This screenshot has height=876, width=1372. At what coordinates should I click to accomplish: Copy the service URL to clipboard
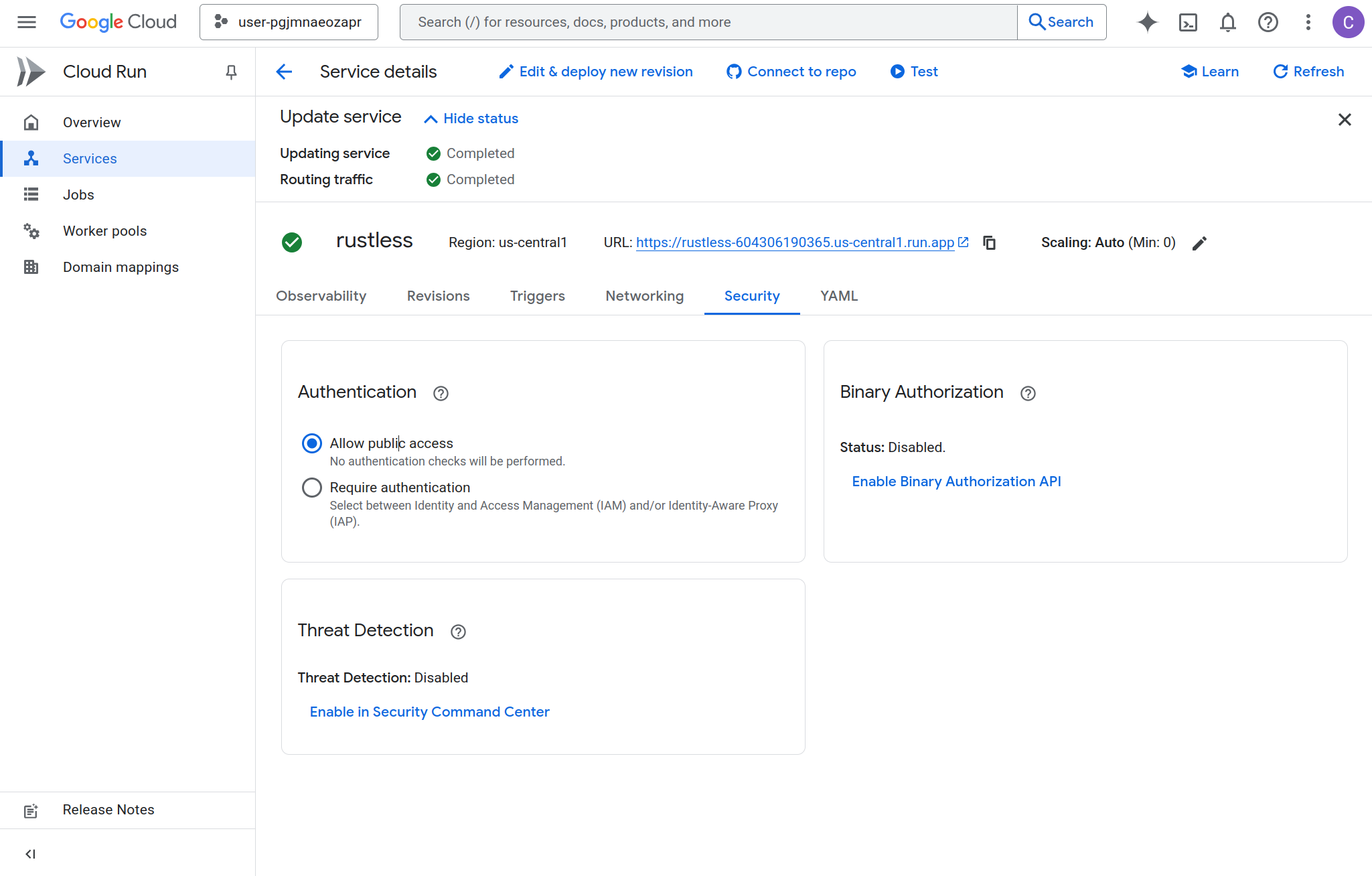(990, 242)
